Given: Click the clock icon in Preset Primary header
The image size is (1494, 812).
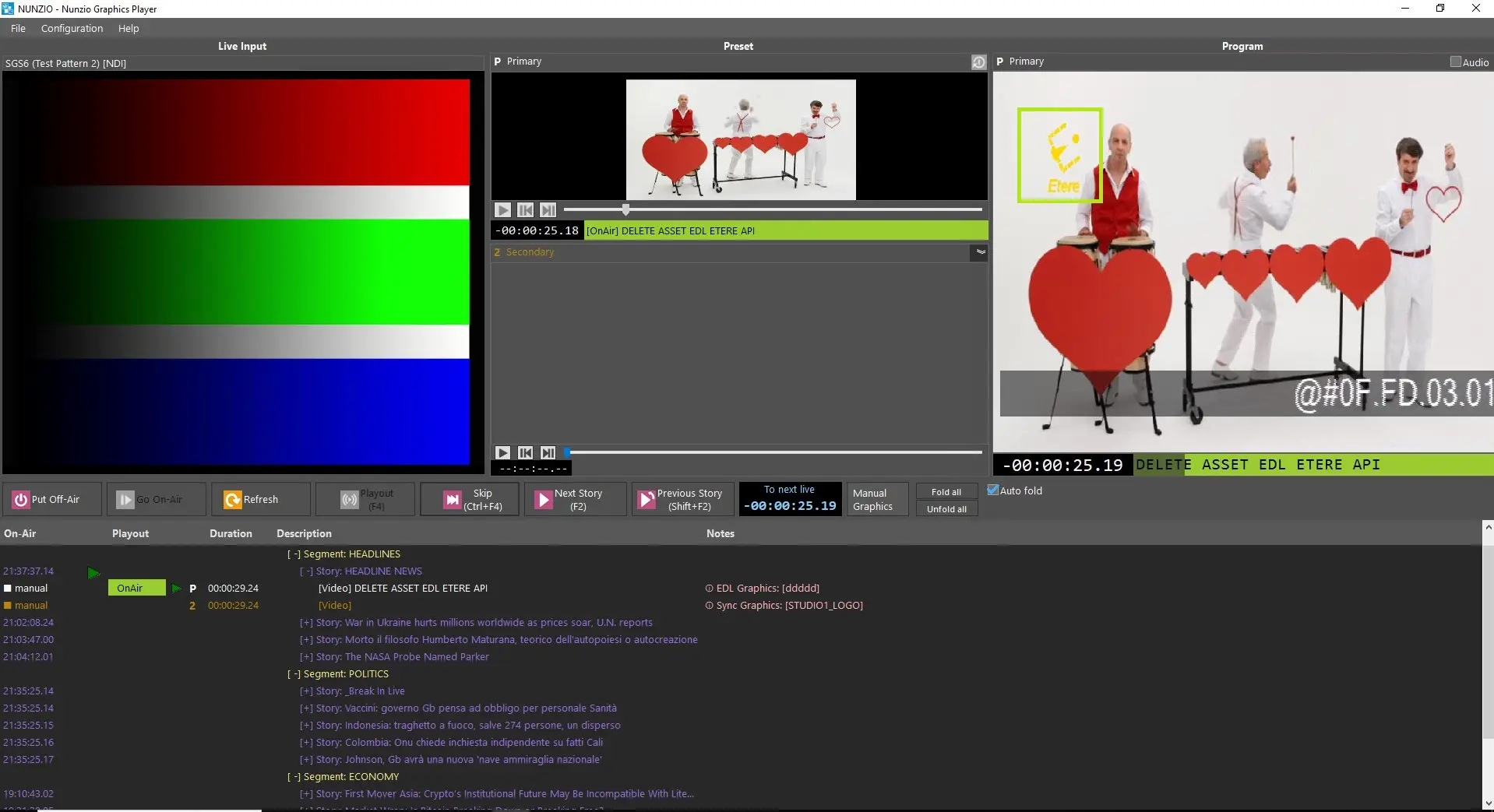Looking at the screenshot, I should pyautogui.click(x=978, y=62).
